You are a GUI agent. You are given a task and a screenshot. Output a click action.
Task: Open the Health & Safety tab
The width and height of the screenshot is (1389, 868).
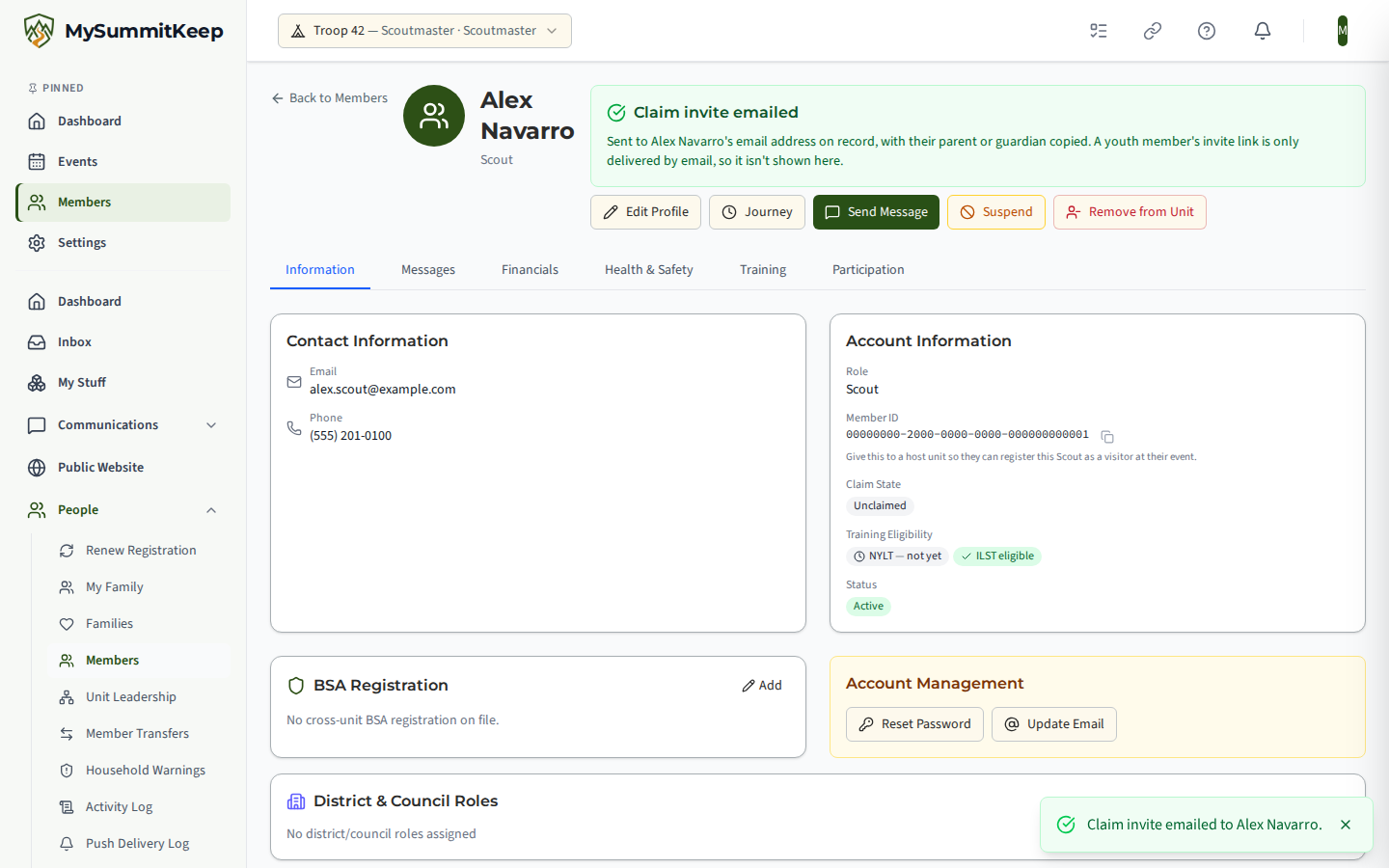[649, 270]
